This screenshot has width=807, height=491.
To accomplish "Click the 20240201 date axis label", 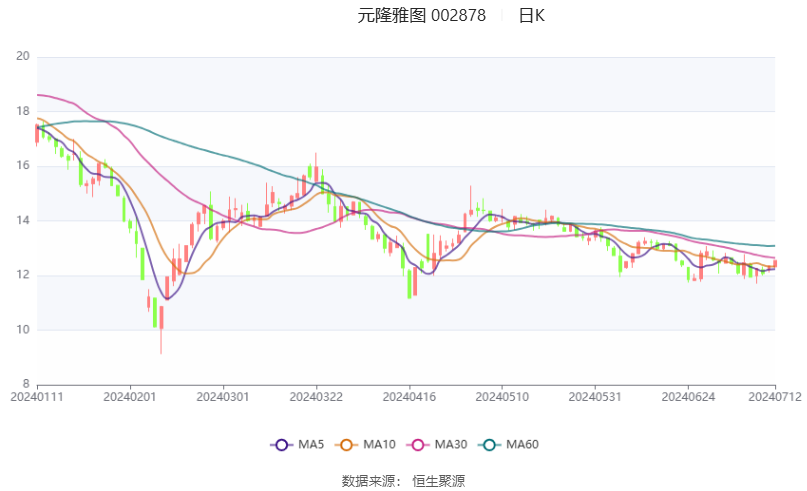I will point(130,397).
